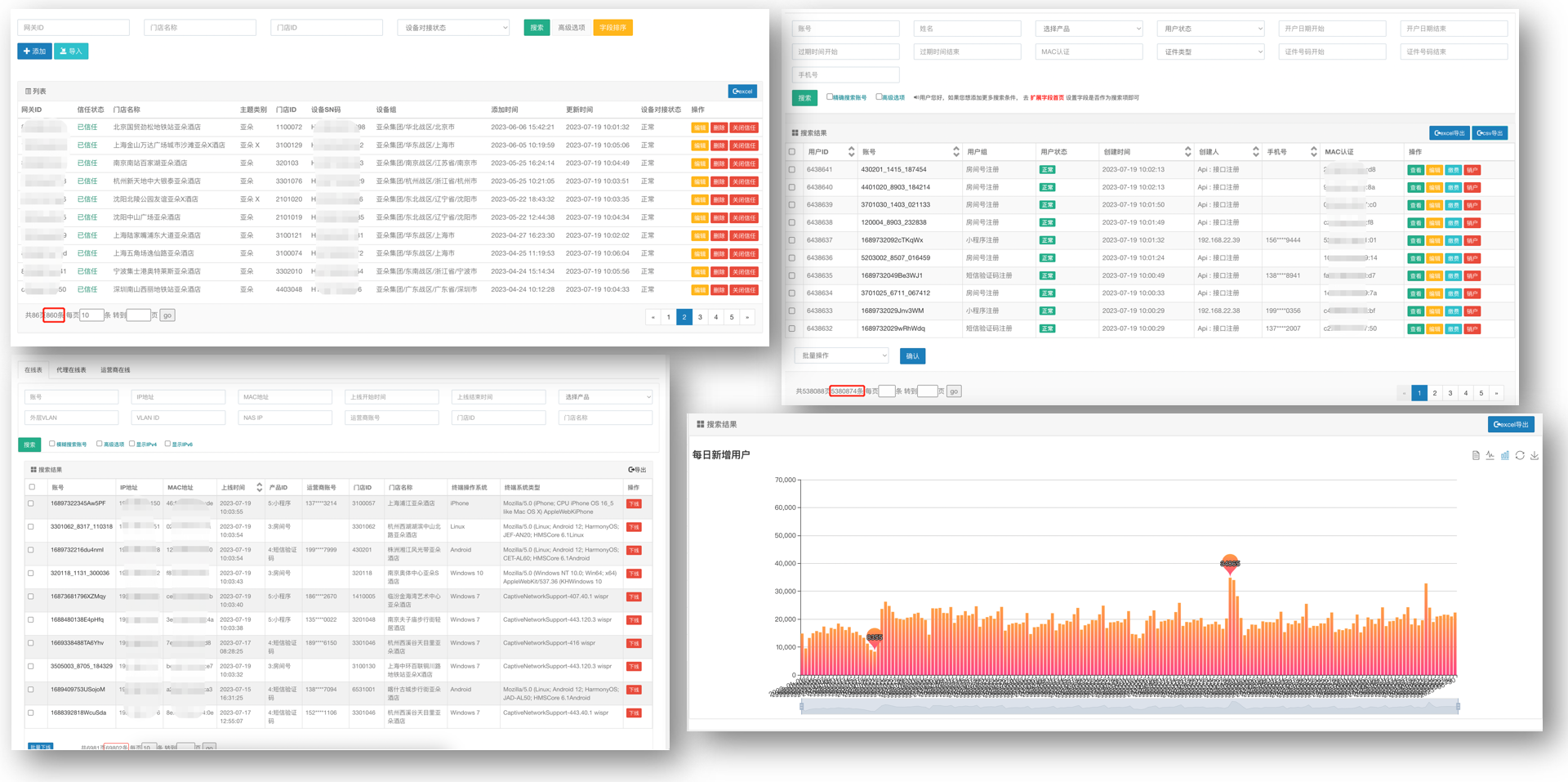Click the blue 确认 button
1568x782 pixels.
[x=912, y=356]
